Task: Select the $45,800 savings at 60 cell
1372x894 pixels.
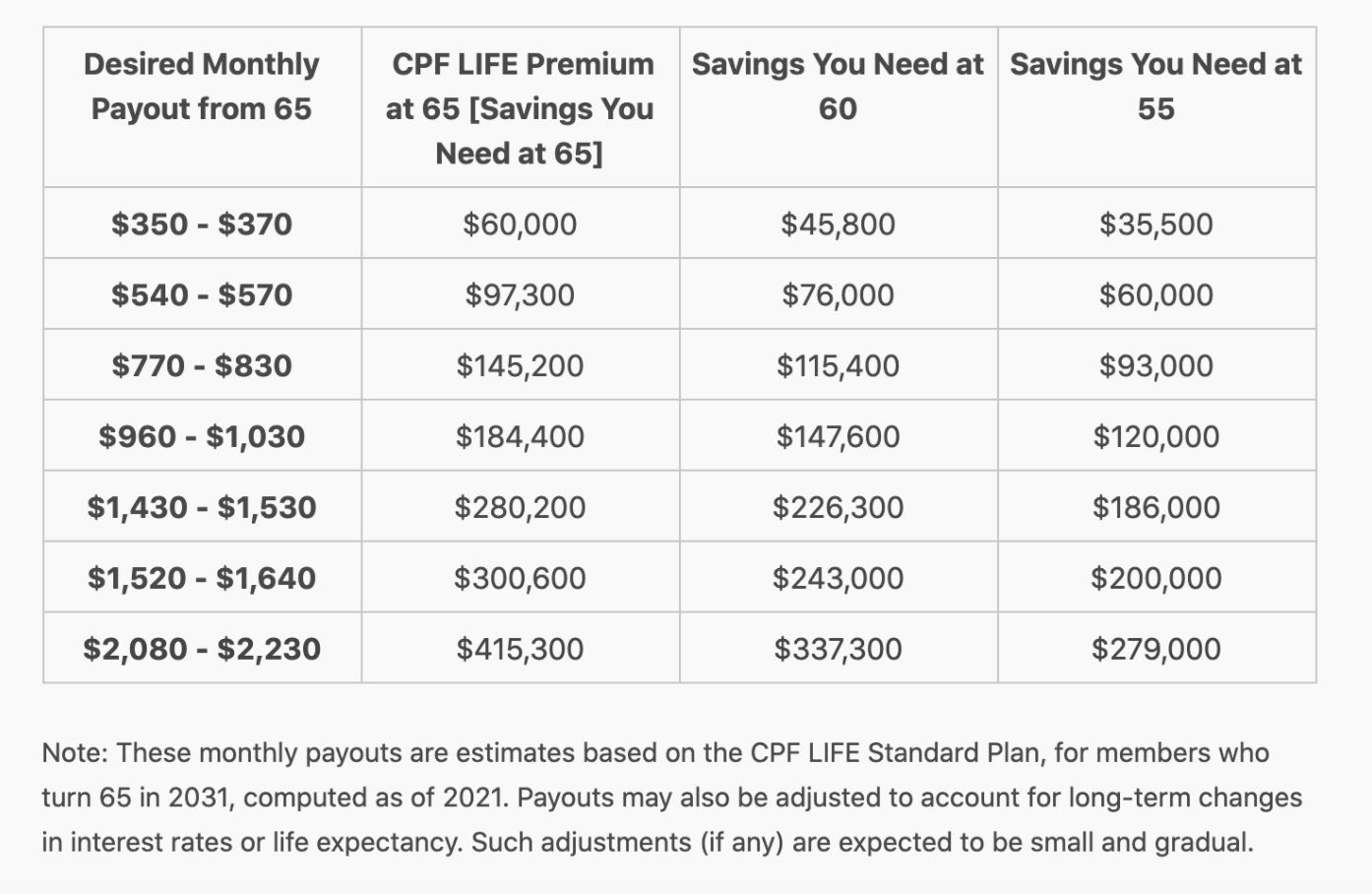Action: [838, 223]
